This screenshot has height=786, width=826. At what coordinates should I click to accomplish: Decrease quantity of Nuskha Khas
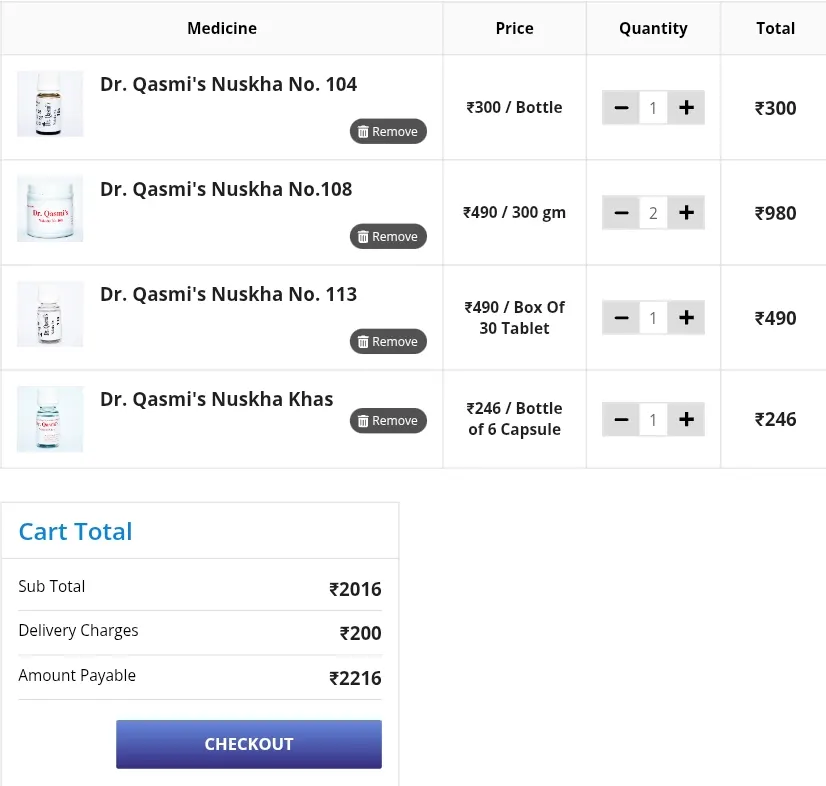[621, 420]
